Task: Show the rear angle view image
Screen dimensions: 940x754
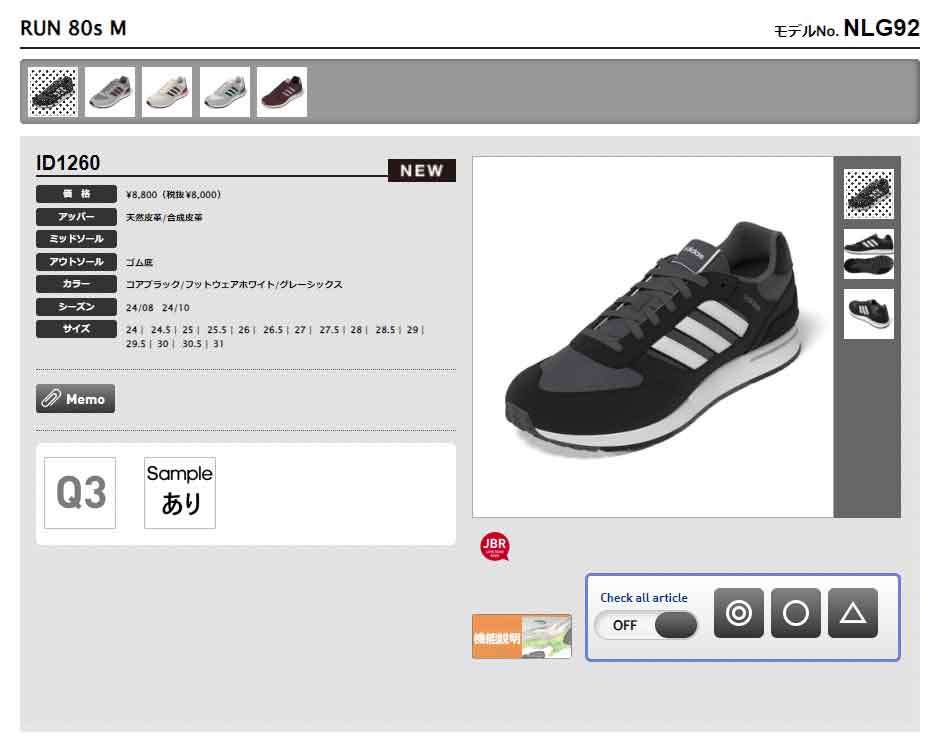Action: pos(869,314)
